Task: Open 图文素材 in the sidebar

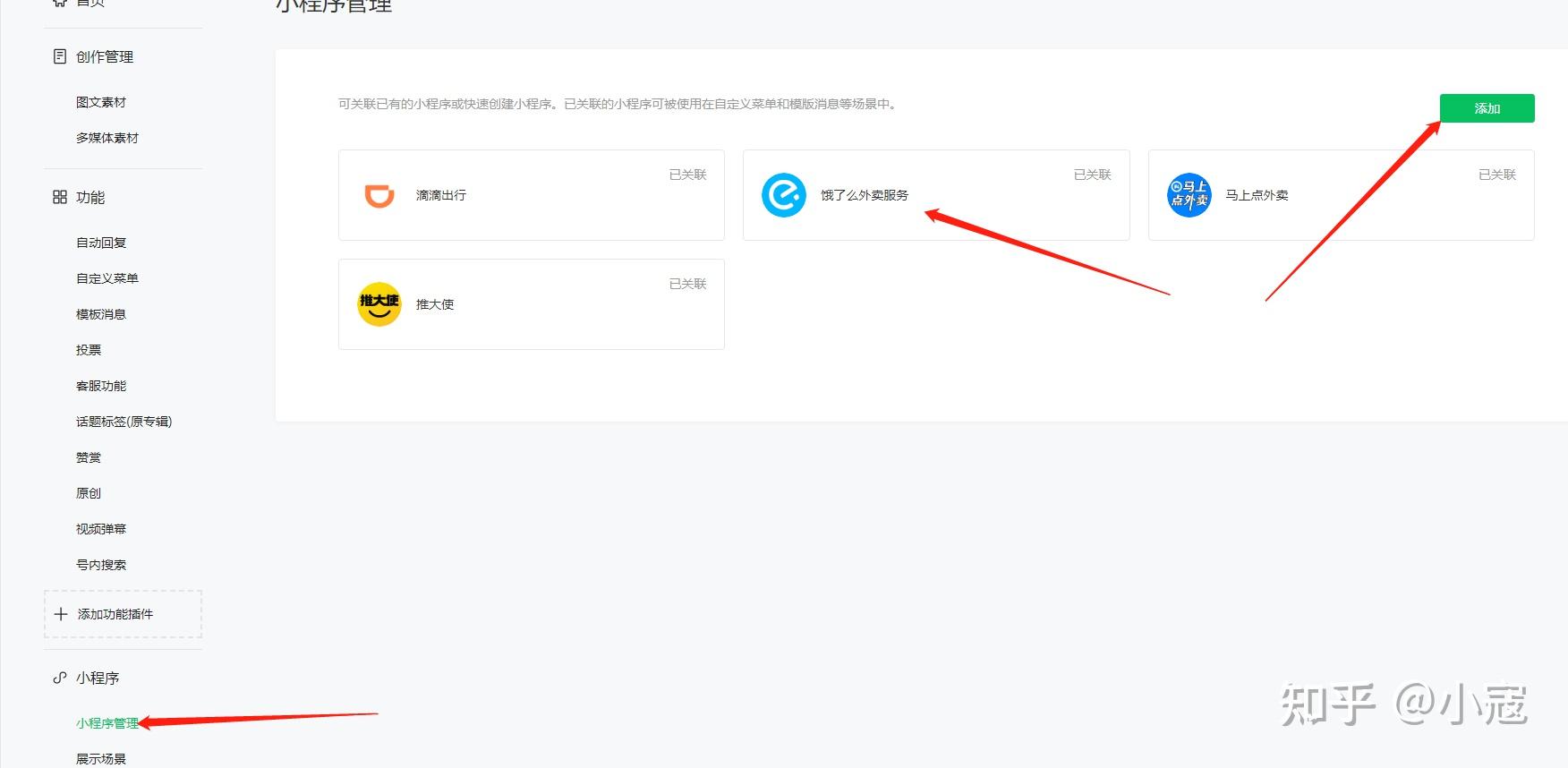Action: point(101,102)
